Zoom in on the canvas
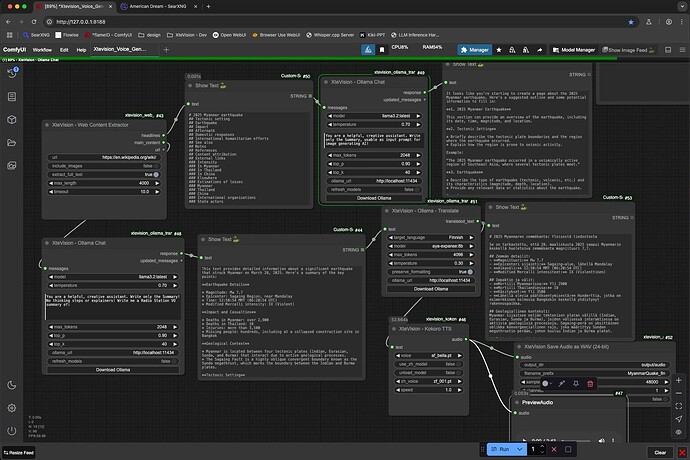690x460 pixels. point(679,380)
